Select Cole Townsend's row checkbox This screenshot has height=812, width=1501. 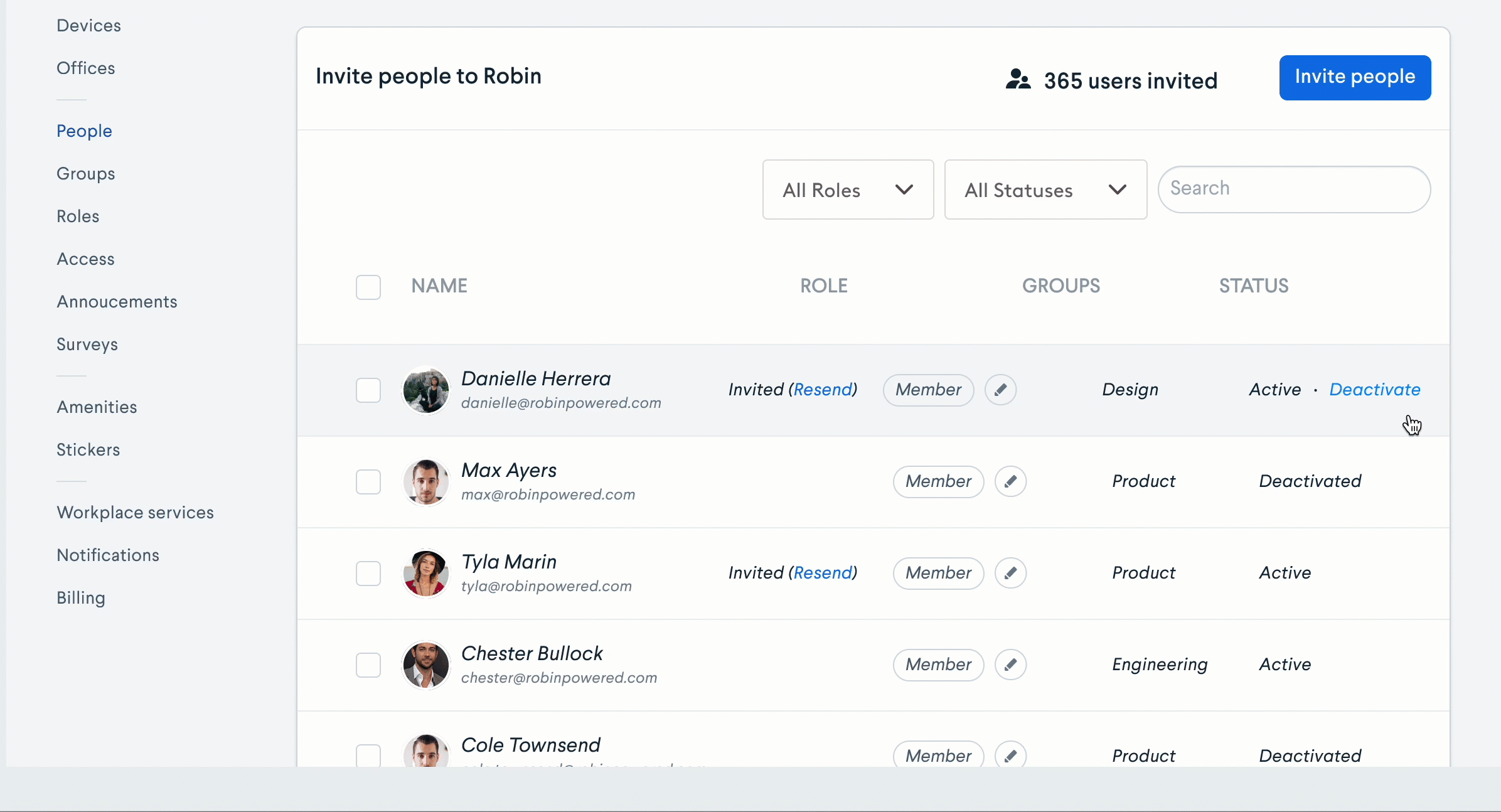coord(368,756)
